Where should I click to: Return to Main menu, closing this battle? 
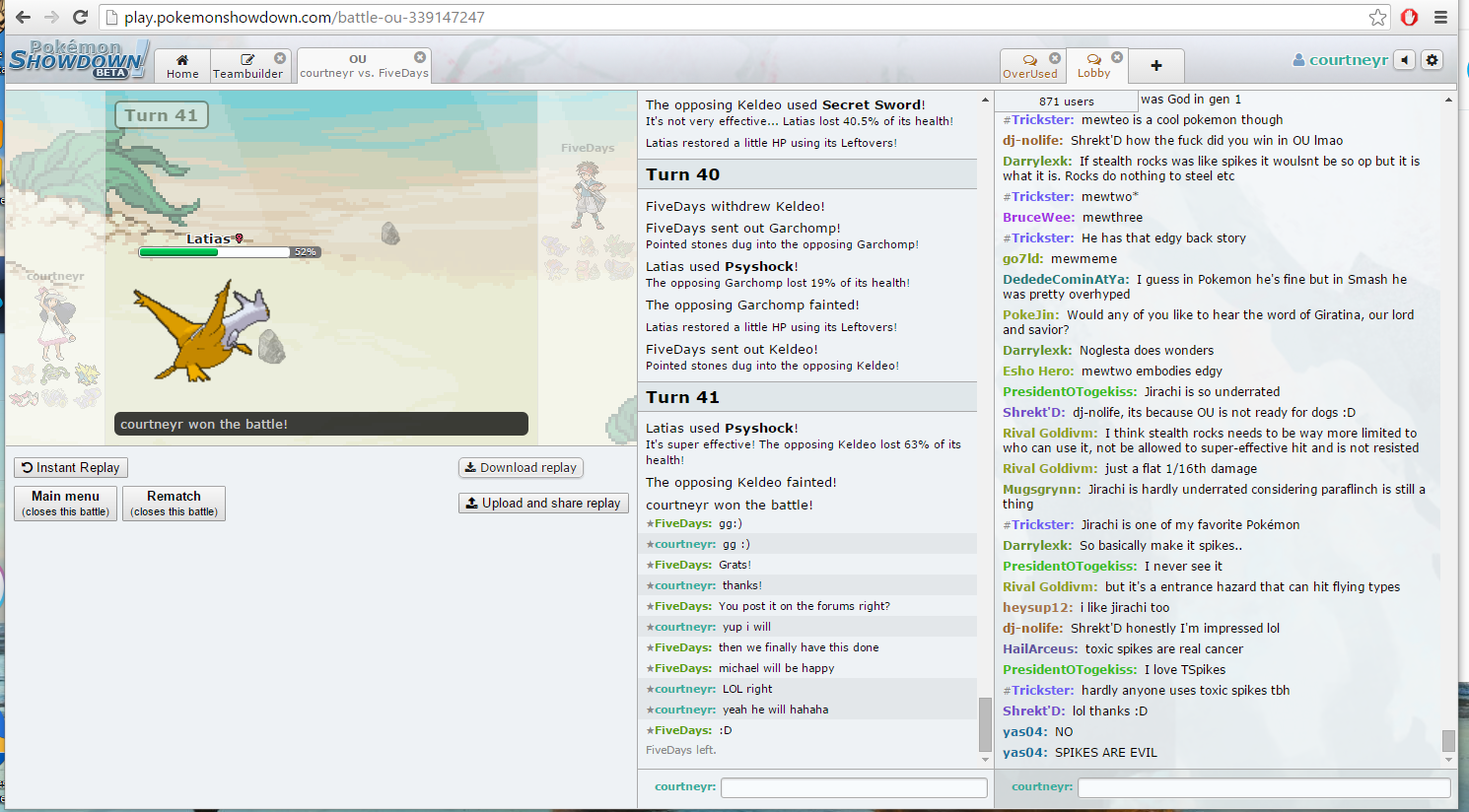click(x=66, y=504)
